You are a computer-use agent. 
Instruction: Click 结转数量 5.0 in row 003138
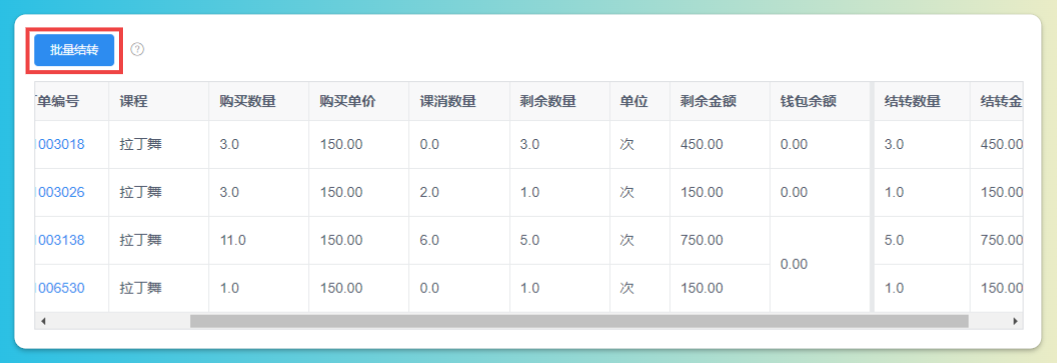pos(895,240)
